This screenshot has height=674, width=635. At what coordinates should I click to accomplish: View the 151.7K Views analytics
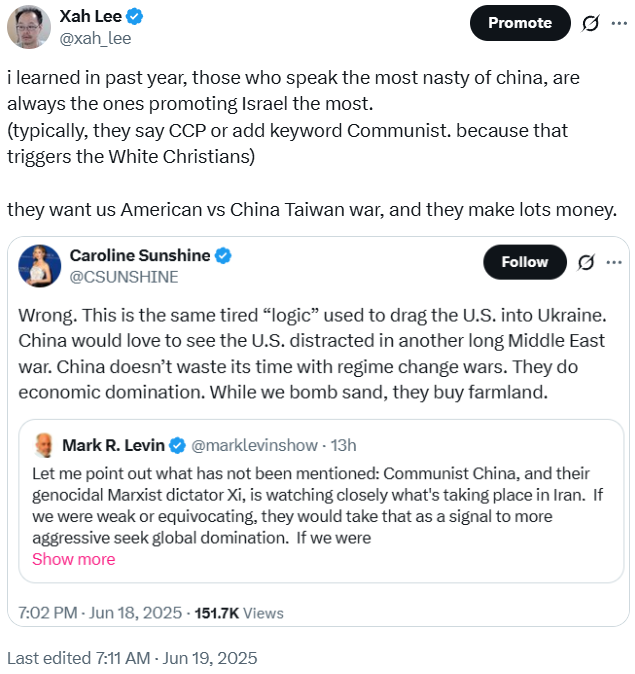236,613
